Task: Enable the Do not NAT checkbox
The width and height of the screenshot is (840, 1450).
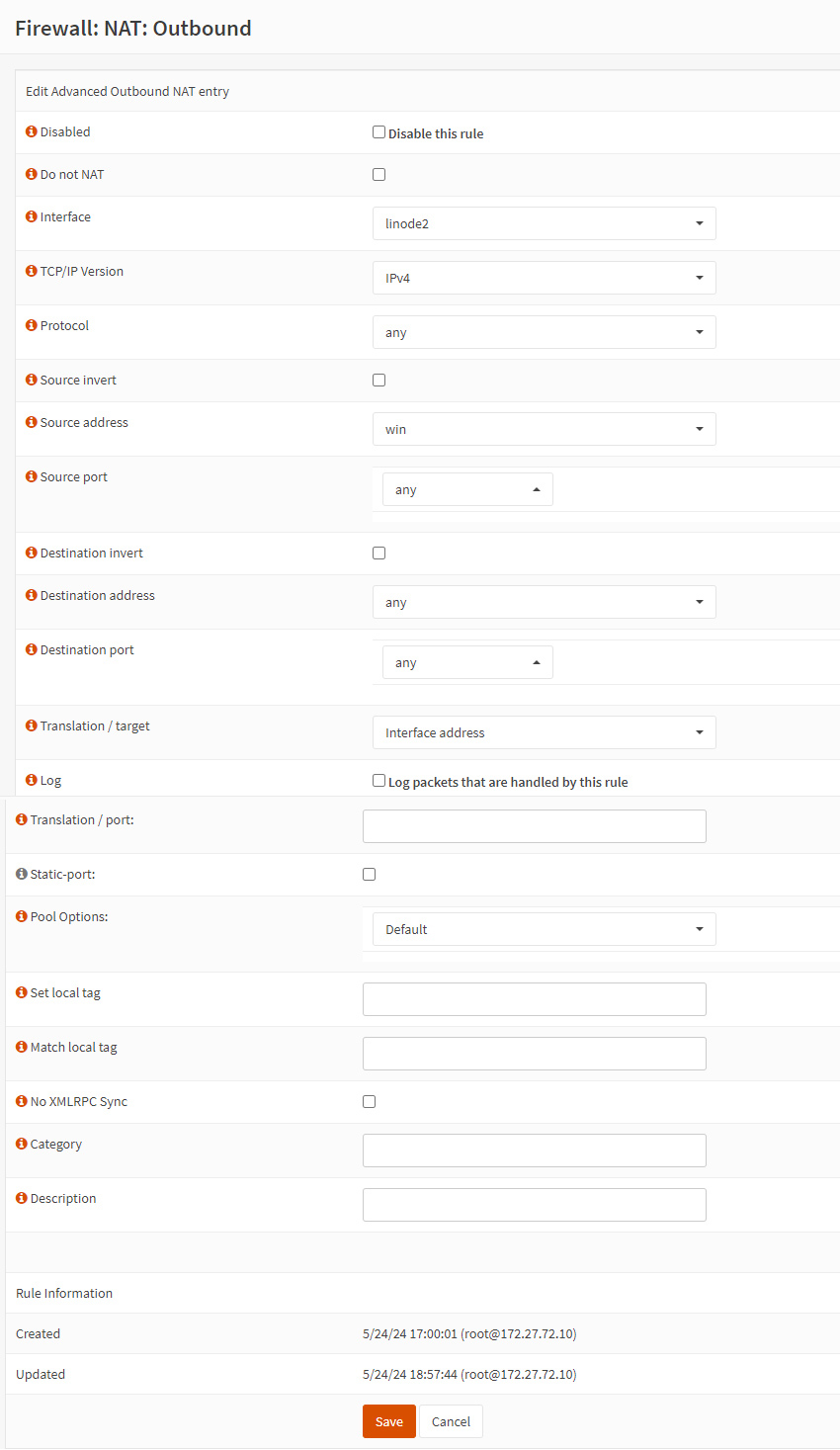Action: click(378, 174)
